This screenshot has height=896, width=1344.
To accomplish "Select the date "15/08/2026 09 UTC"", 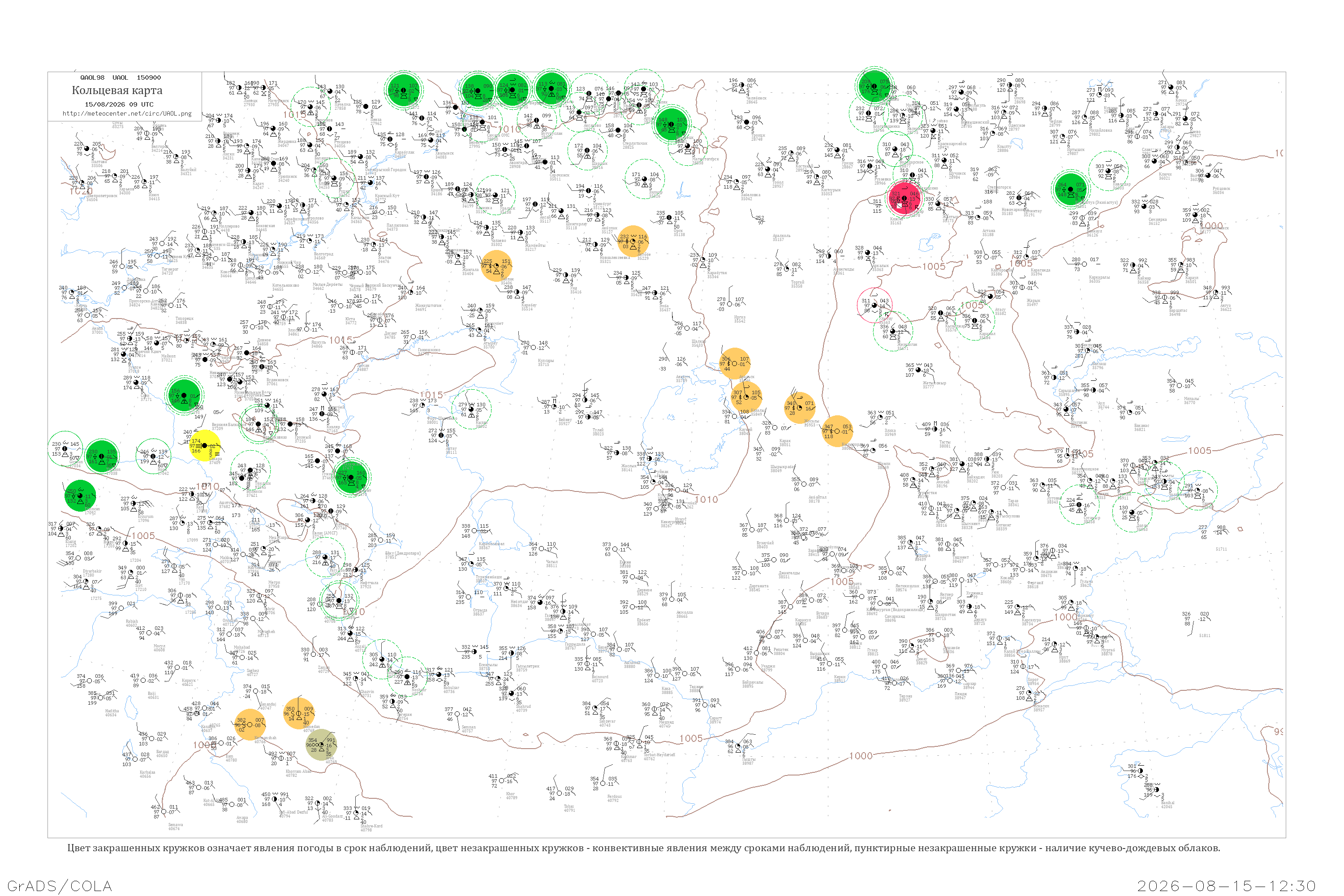I will pyautogui.click(x=119, y=104).
